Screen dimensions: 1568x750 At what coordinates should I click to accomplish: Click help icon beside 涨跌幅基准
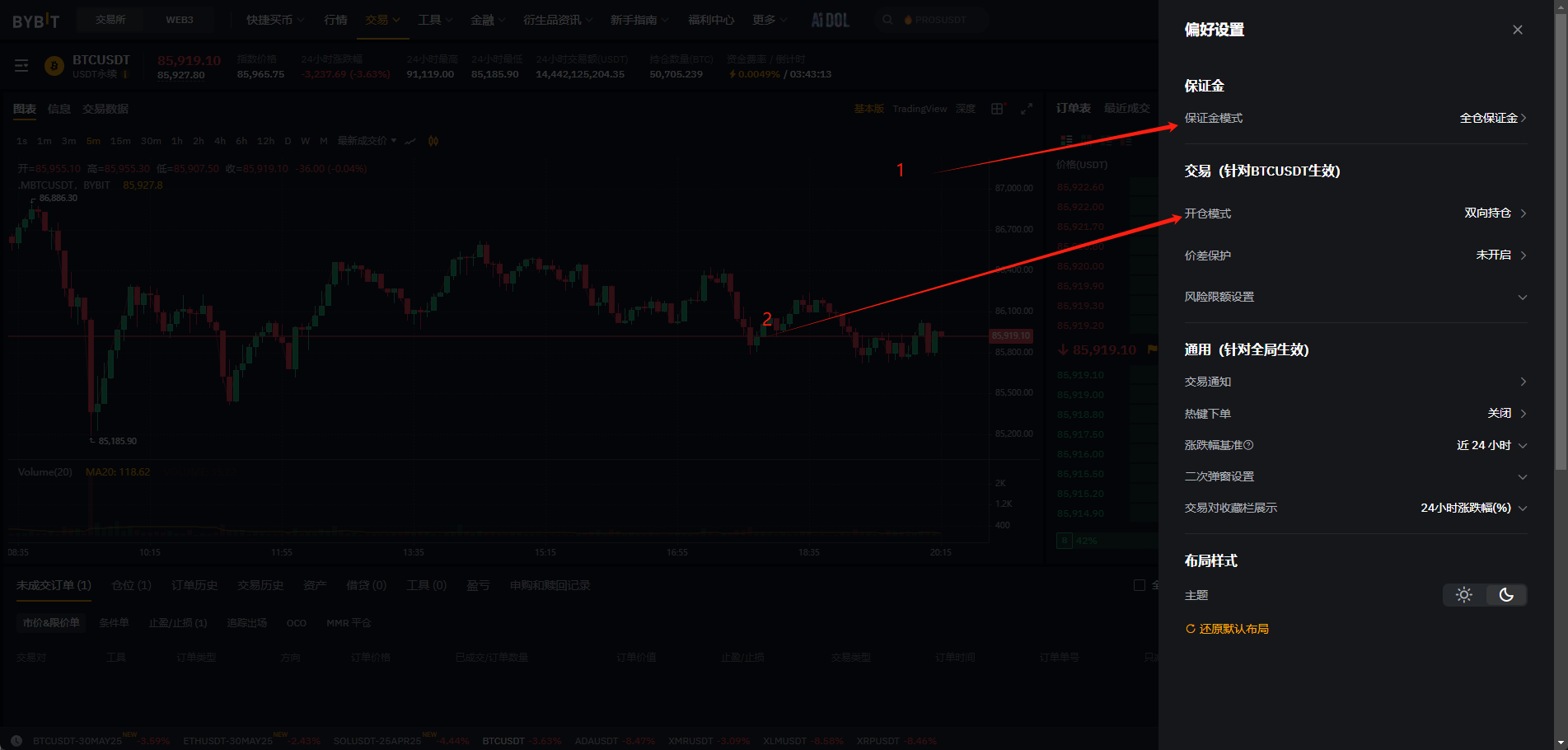(1248, 445)
